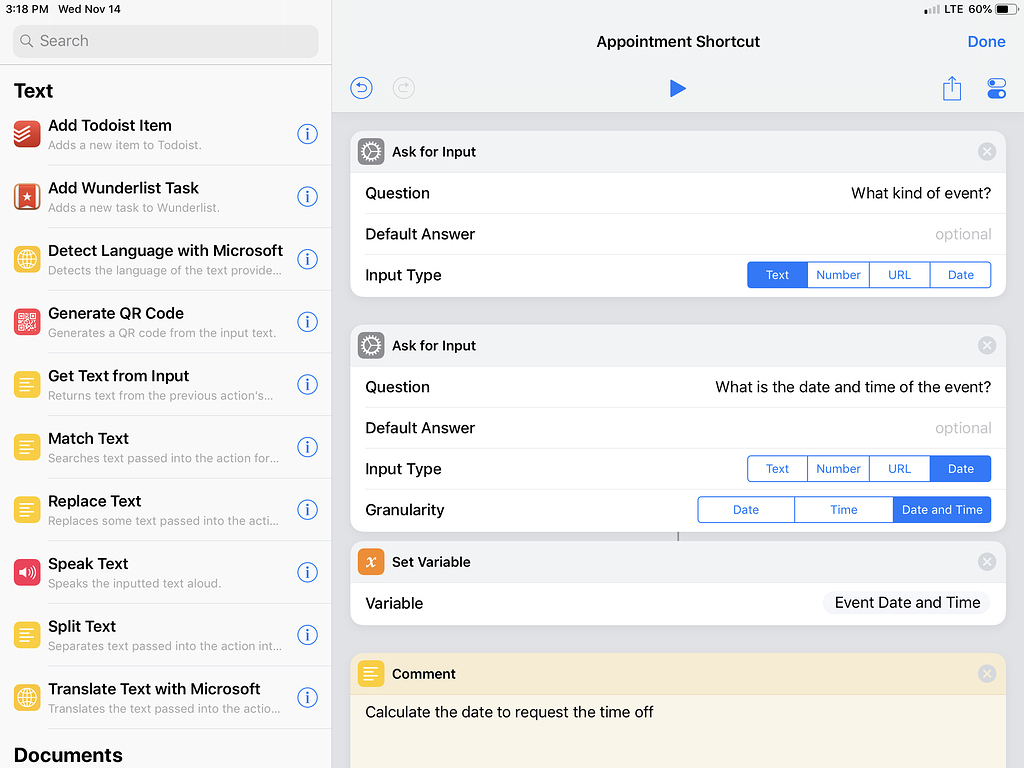The height and width of the screenshot is (768, 1024).
Task: Show info for Speak Text action
Action: 308,572
